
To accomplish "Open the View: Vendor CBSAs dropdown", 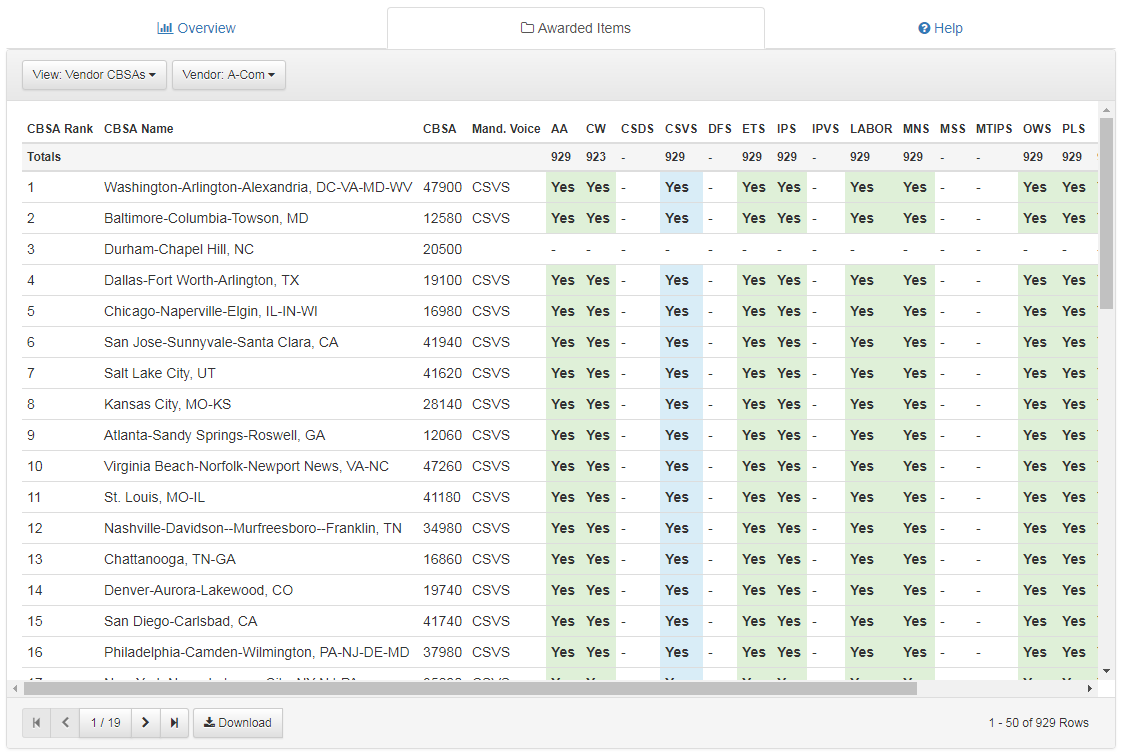I will 94,75.
